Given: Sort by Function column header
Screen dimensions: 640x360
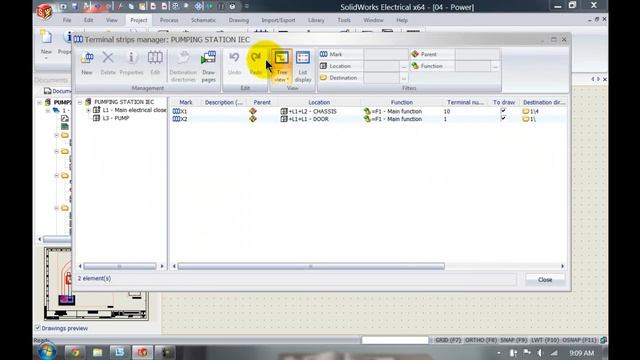Looking at the screenshot, I should [x=402, y=102].
